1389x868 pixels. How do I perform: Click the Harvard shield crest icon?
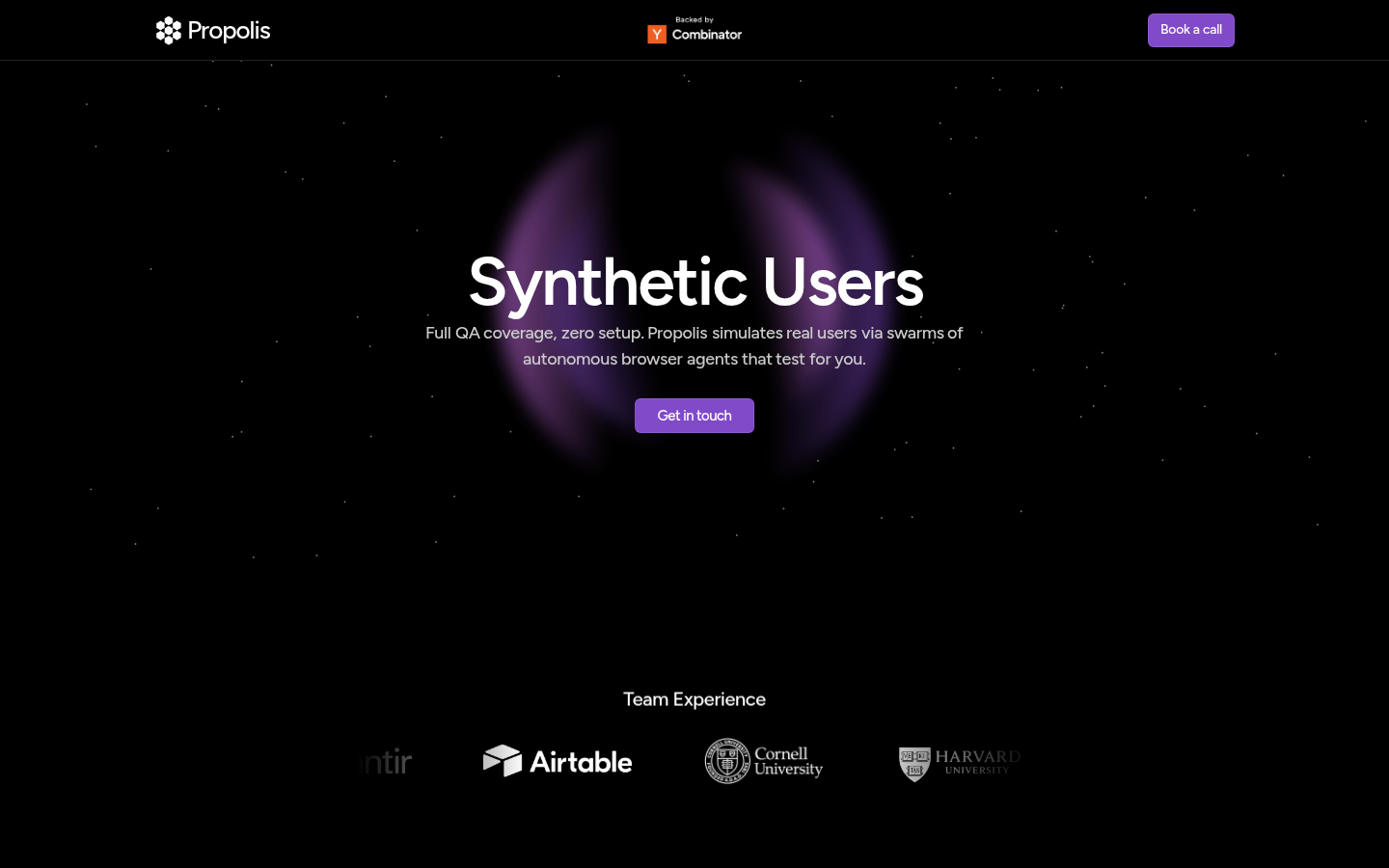tap(914, 763)
